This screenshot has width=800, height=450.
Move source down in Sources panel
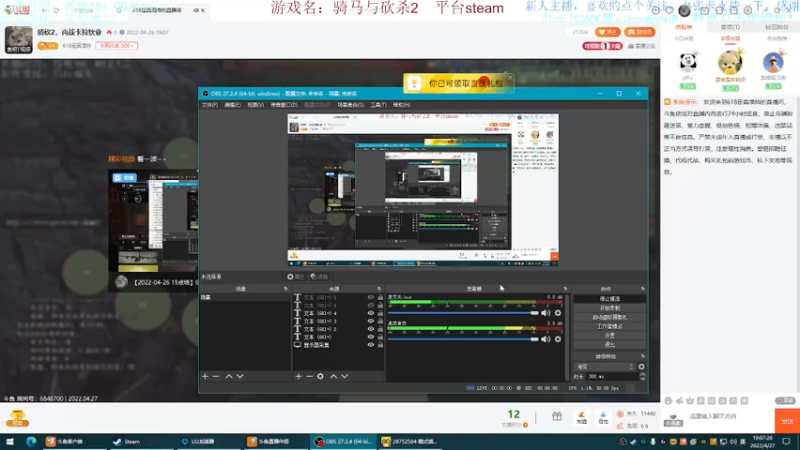click(x=345, y=377)
